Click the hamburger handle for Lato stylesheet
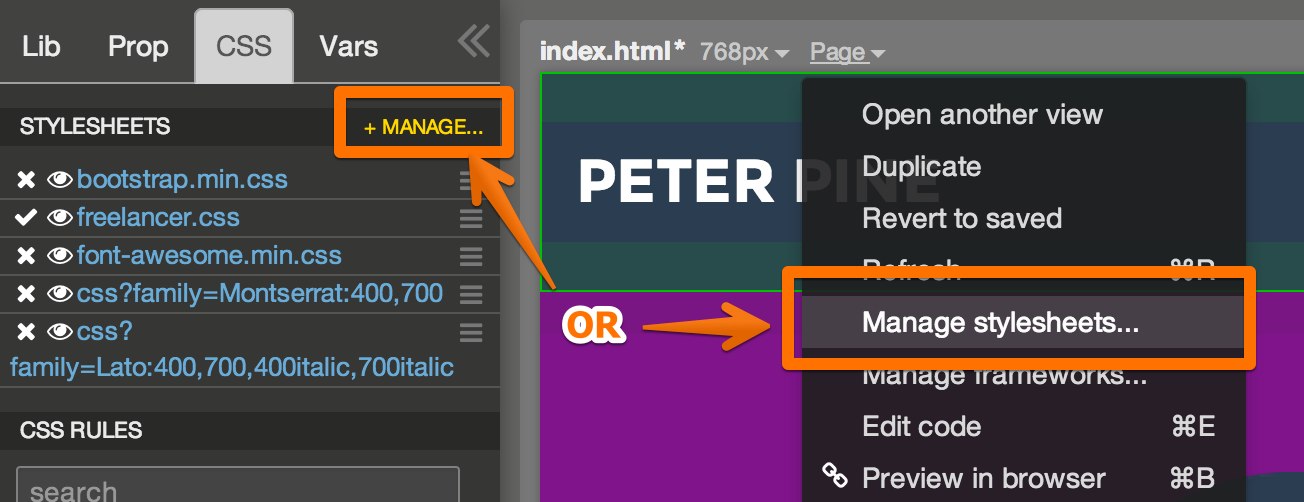The height and width of the screenshot is (502, 1304). (471, 332)
